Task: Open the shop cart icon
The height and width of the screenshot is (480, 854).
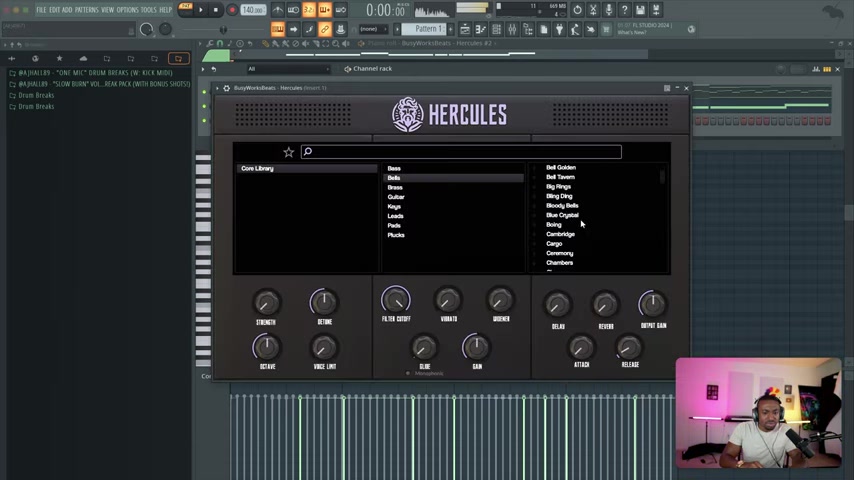Action: tap(606, 29)
